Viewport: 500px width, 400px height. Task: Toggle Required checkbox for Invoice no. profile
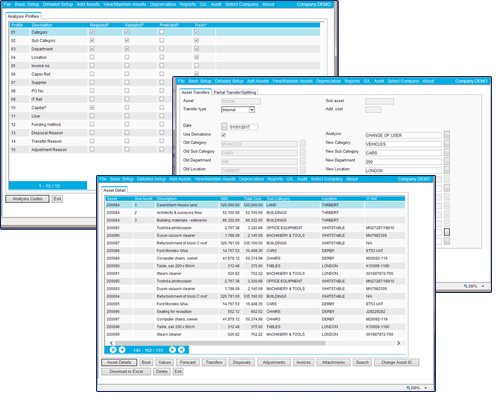[x=92, y=66]
